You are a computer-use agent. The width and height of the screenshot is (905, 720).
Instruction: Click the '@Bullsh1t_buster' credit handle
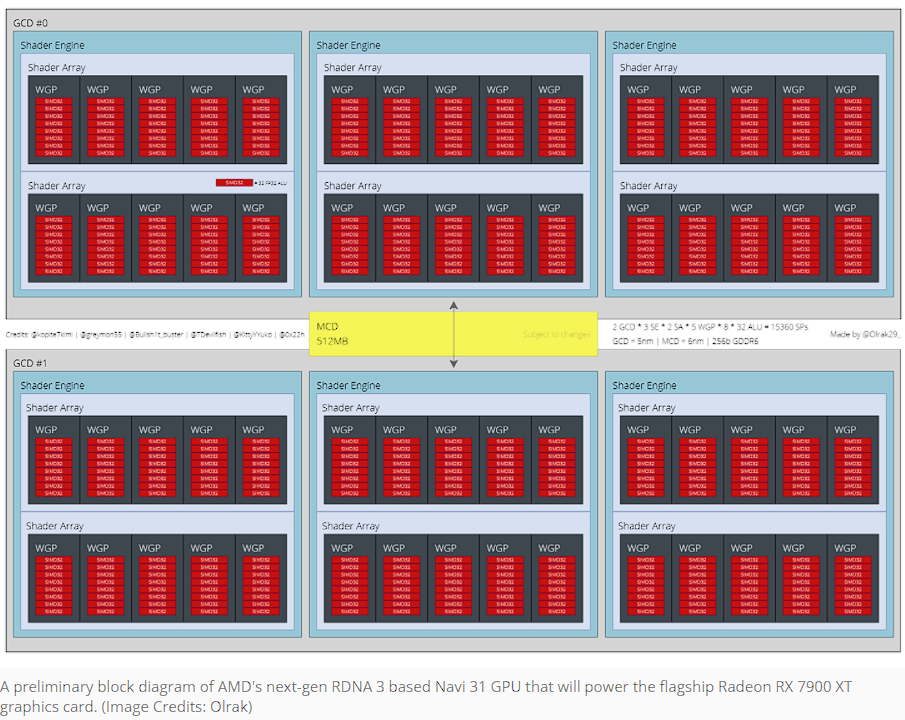(156, 334)
